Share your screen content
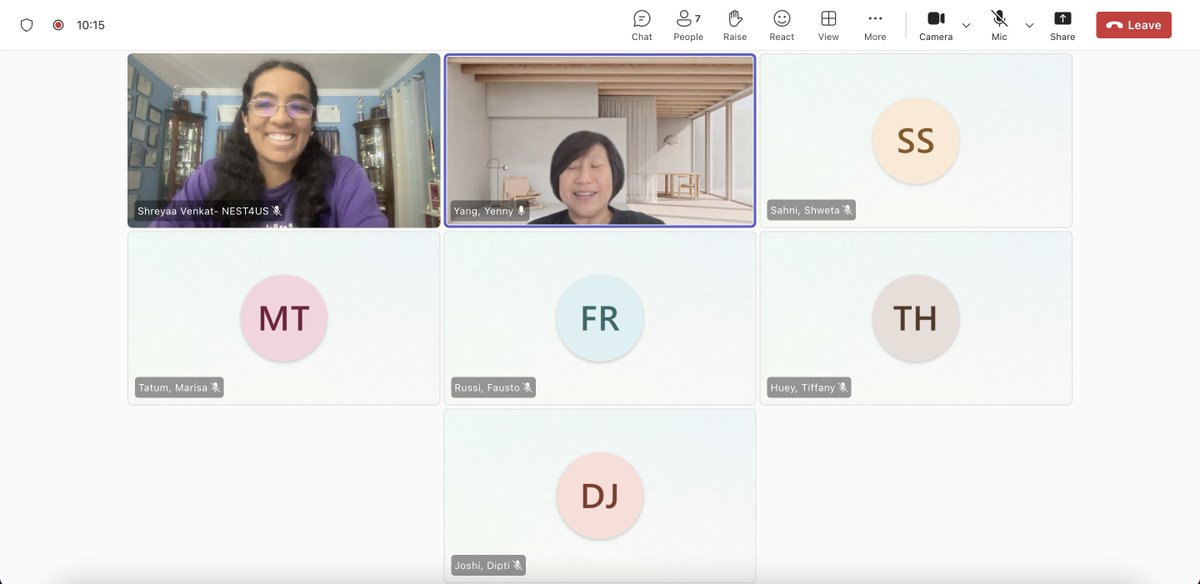The width and height of the screenshot is (1200, 584). (1062, 25)
